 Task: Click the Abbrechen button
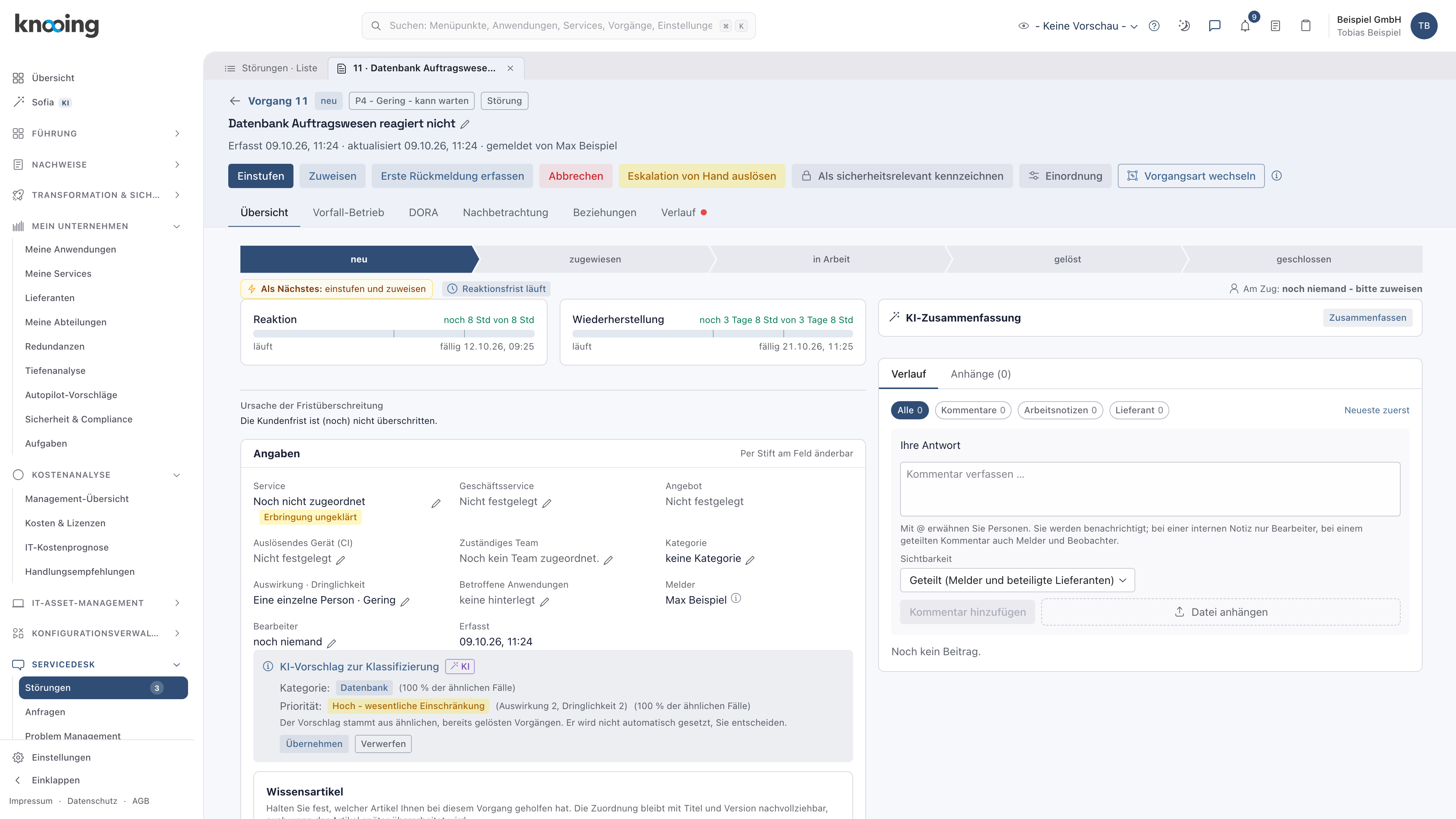(576, 176)
